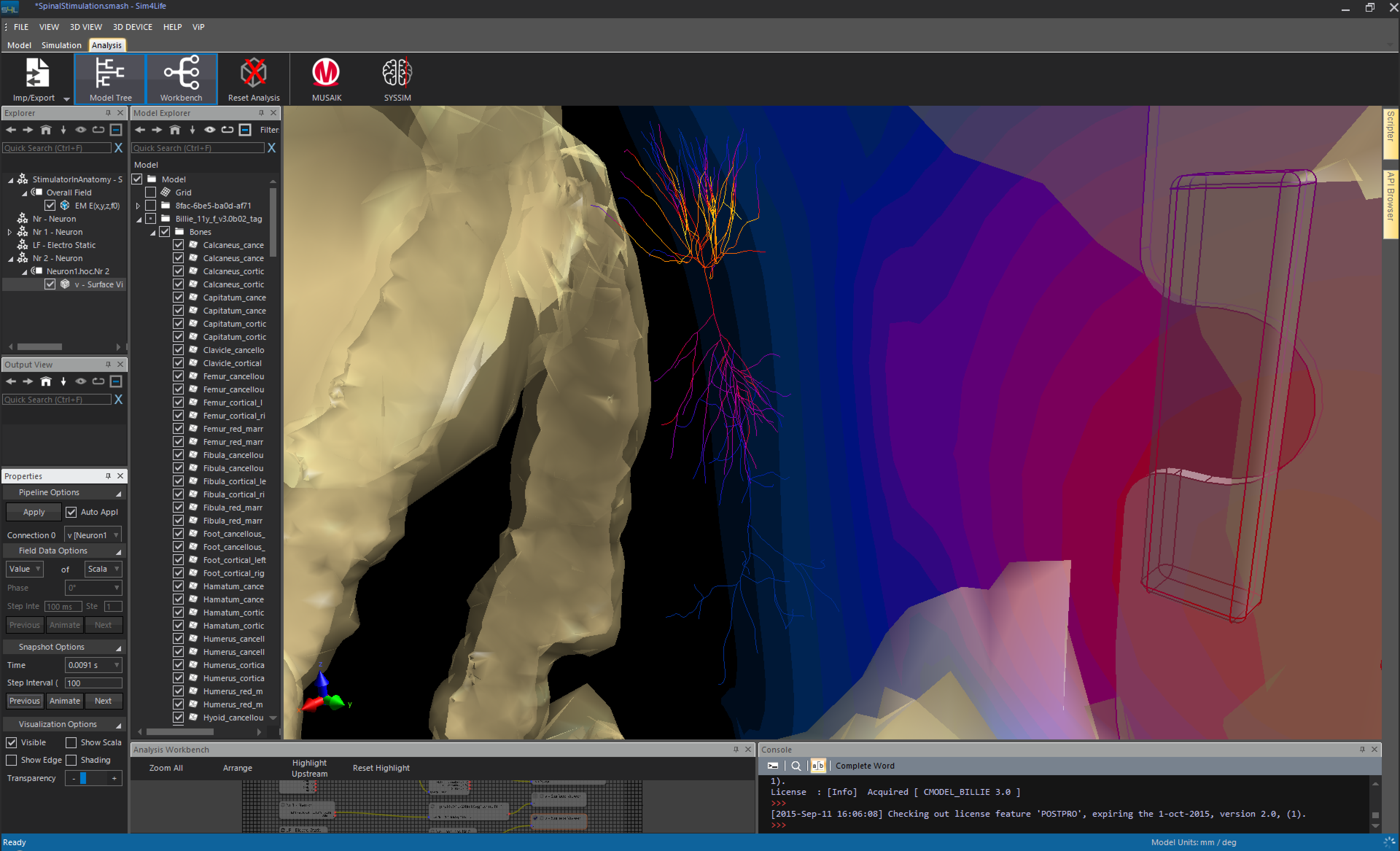Image resolution: width=1400 pixels, height=851 pixels.
Task: Click the Animate button in Snapshot Options
Action: click(64, 701)
